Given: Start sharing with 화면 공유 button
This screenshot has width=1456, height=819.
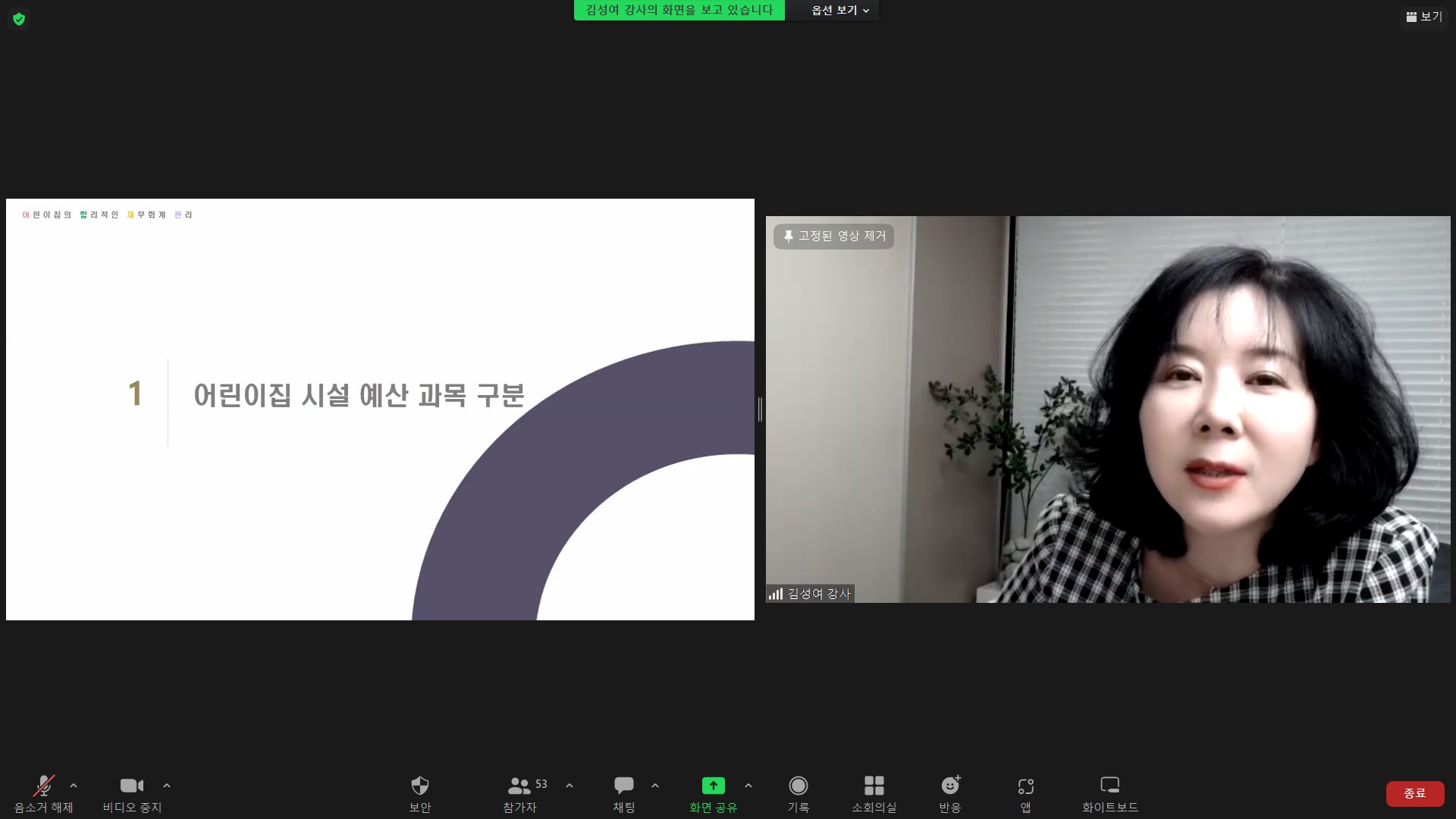Looking at the screenshot, I should coord(713,793).
